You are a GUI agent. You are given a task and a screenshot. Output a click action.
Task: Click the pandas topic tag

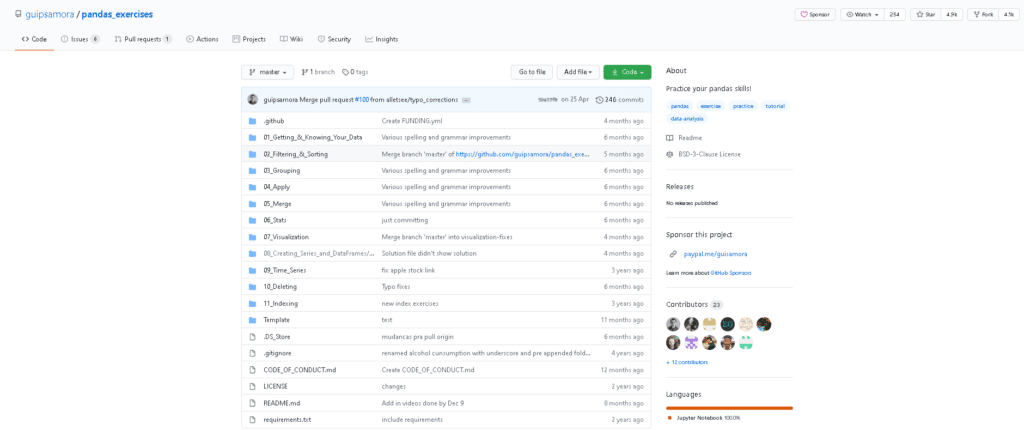(679, 106)
